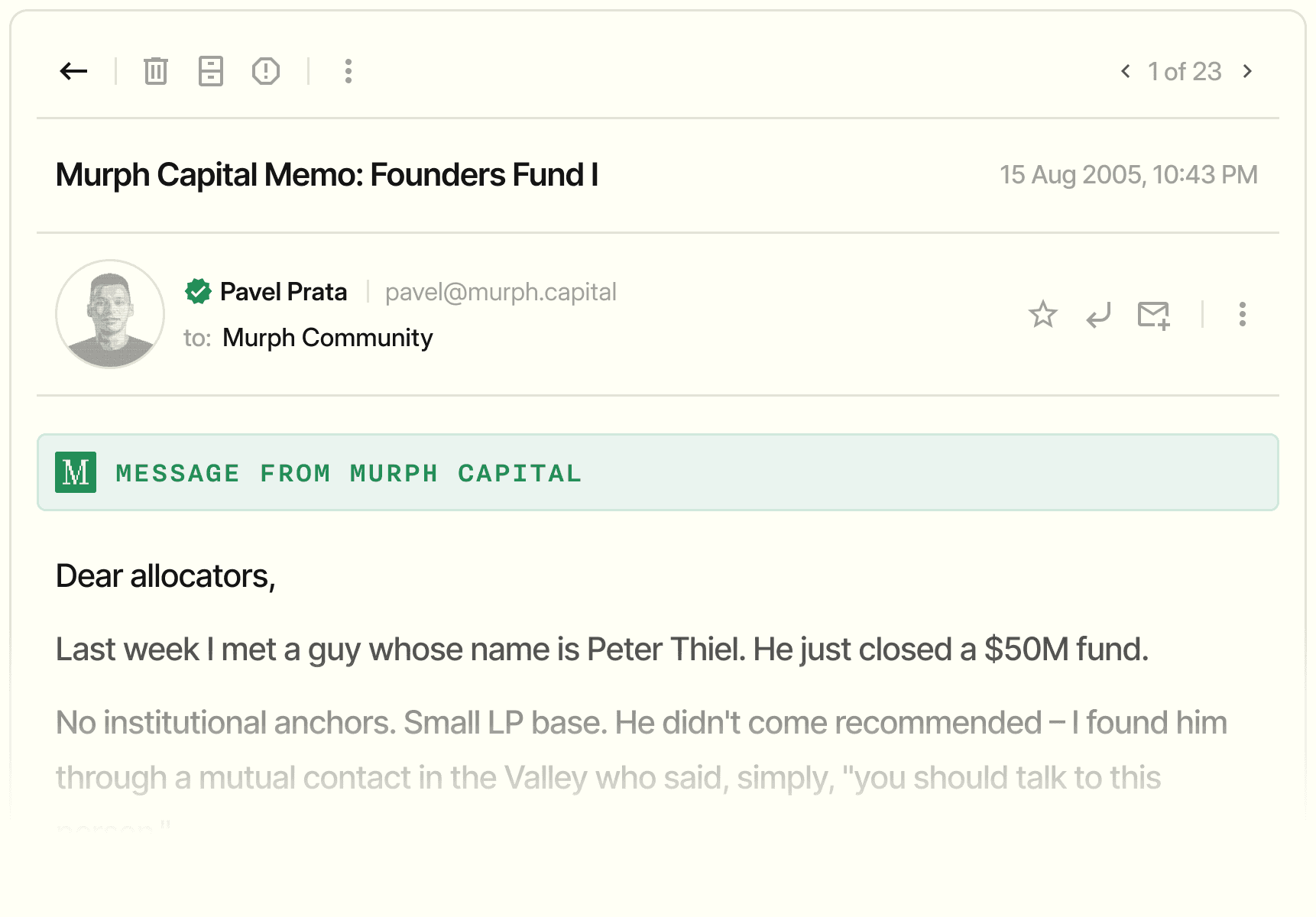The height and width of the screenshot is (917, 1316).
Task: Click Pavel Prata's profile photo
Action: [110, 314]
